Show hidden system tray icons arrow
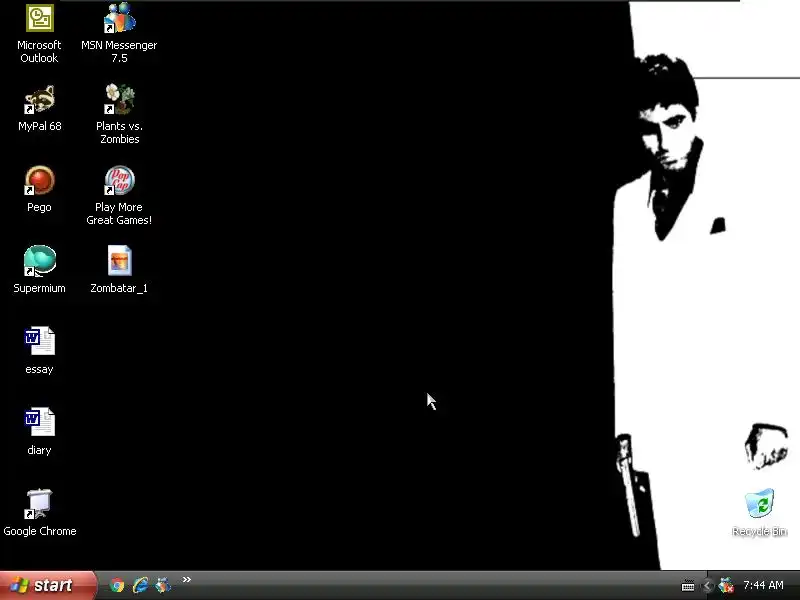The height and width of the screenshot is (600, 800). [707, 586]
